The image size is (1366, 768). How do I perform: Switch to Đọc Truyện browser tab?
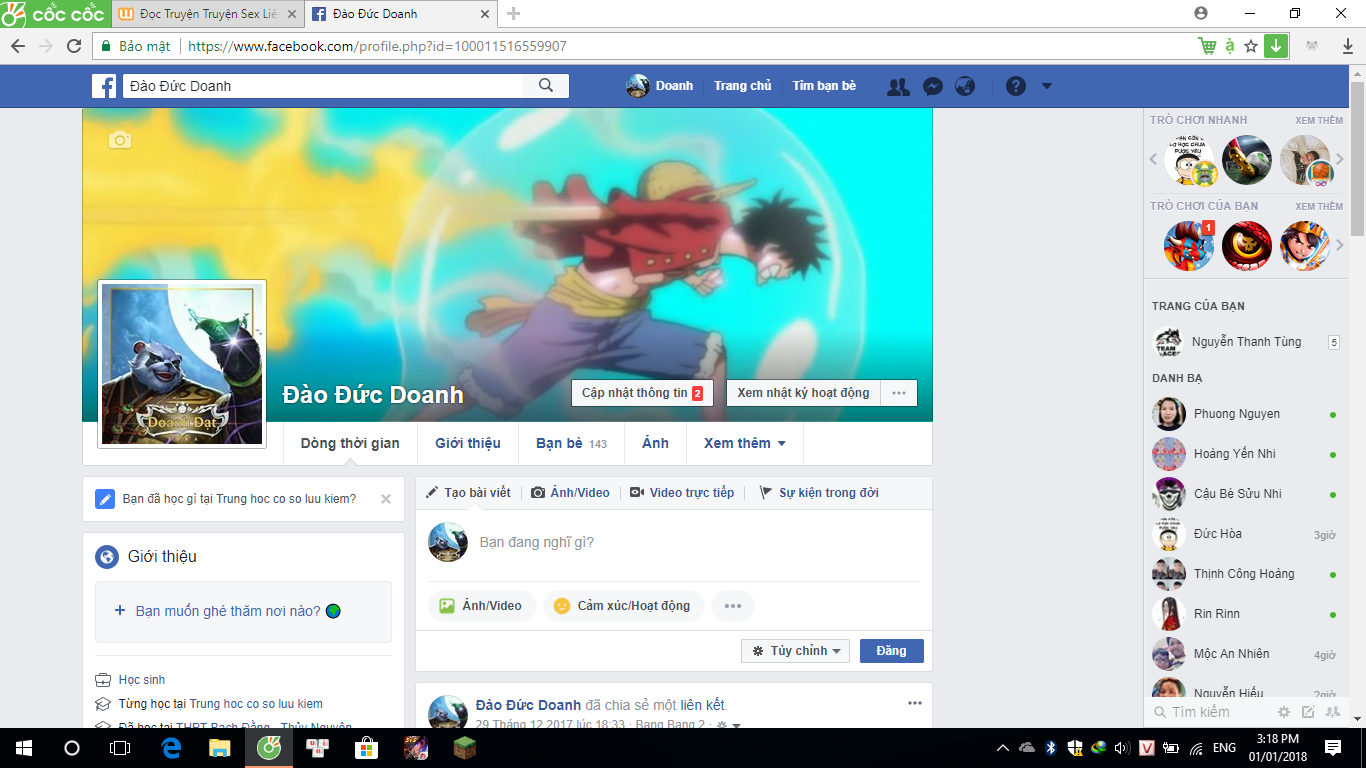click(206, 14)
